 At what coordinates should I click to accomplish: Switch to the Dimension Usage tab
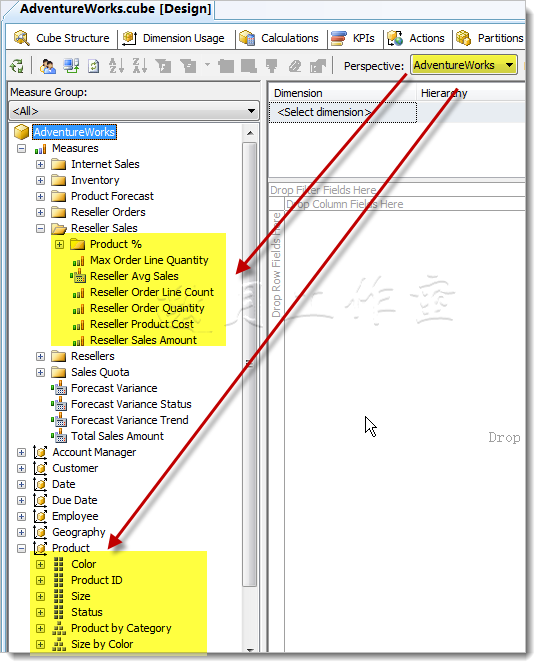[x=174, y=38]
